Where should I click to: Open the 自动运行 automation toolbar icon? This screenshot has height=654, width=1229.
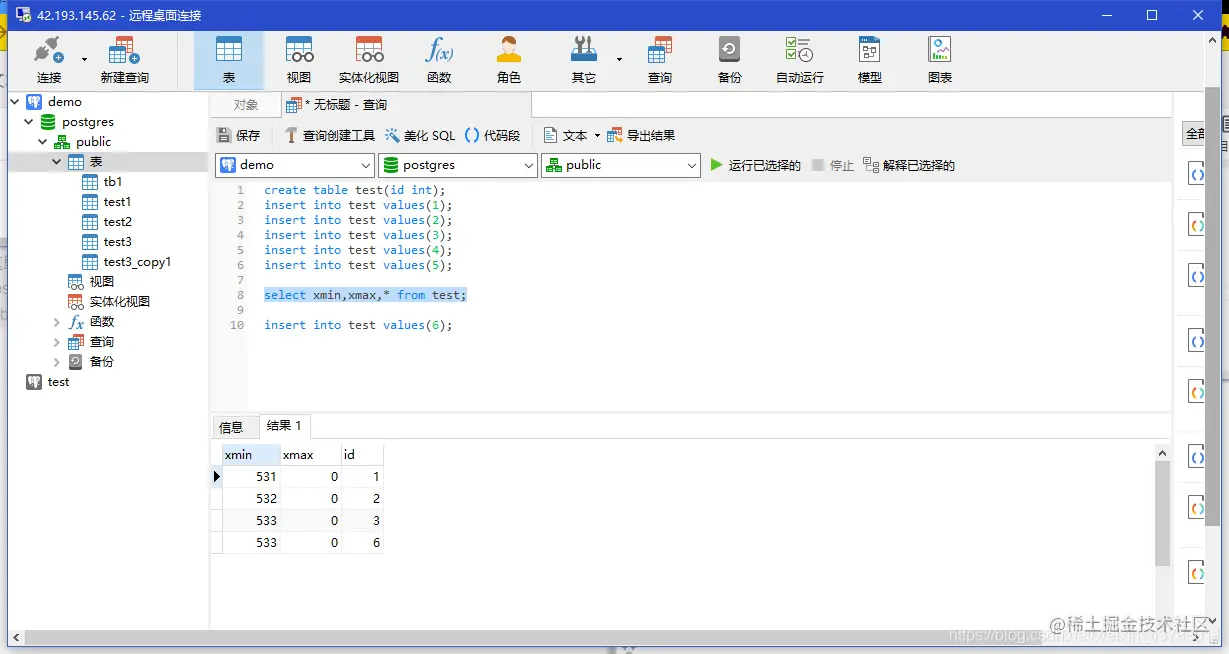coord(800,60)
